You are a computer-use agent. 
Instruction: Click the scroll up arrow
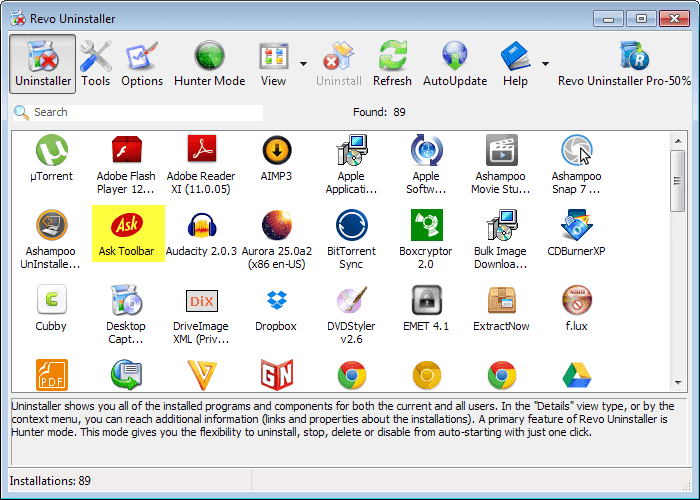(x=678, y=141)
